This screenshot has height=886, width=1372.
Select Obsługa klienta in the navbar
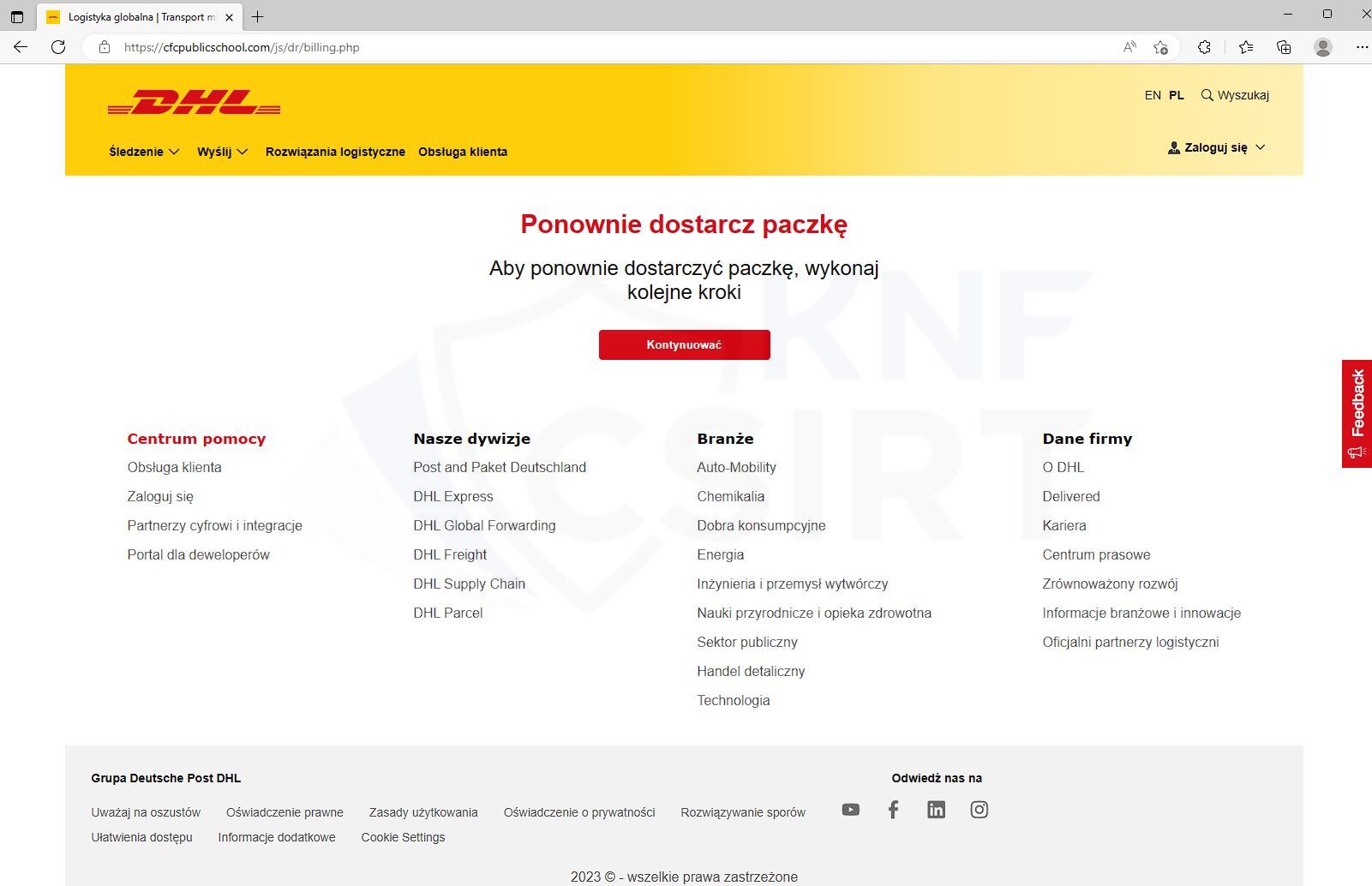(463, 152)
